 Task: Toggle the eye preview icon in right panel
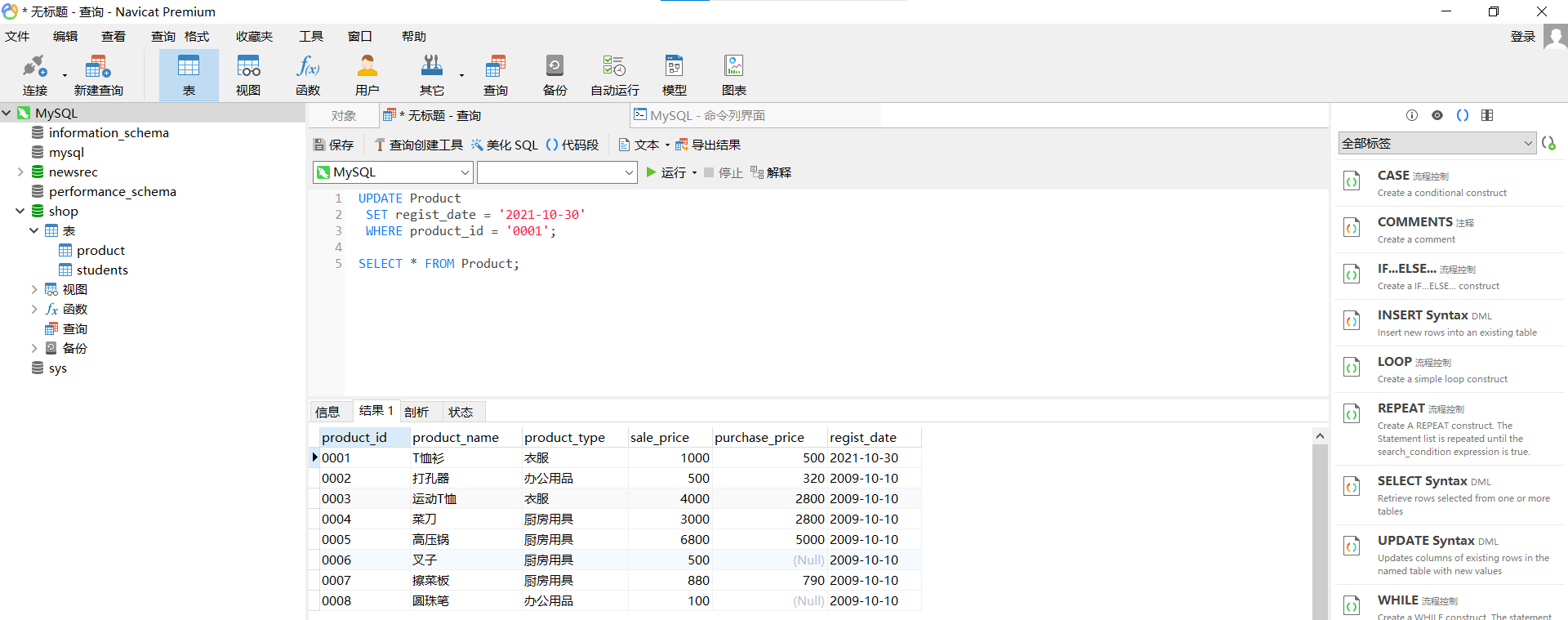pyautogui.click(x=1437, y=115)
